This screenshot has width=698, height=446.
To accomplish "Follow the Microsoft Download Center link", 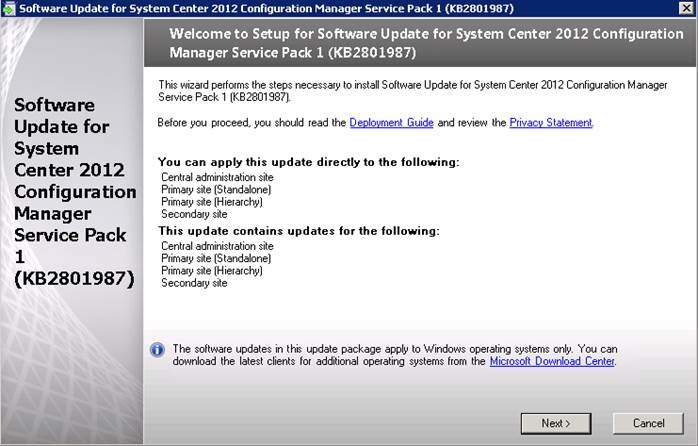I will coord(552,361).
